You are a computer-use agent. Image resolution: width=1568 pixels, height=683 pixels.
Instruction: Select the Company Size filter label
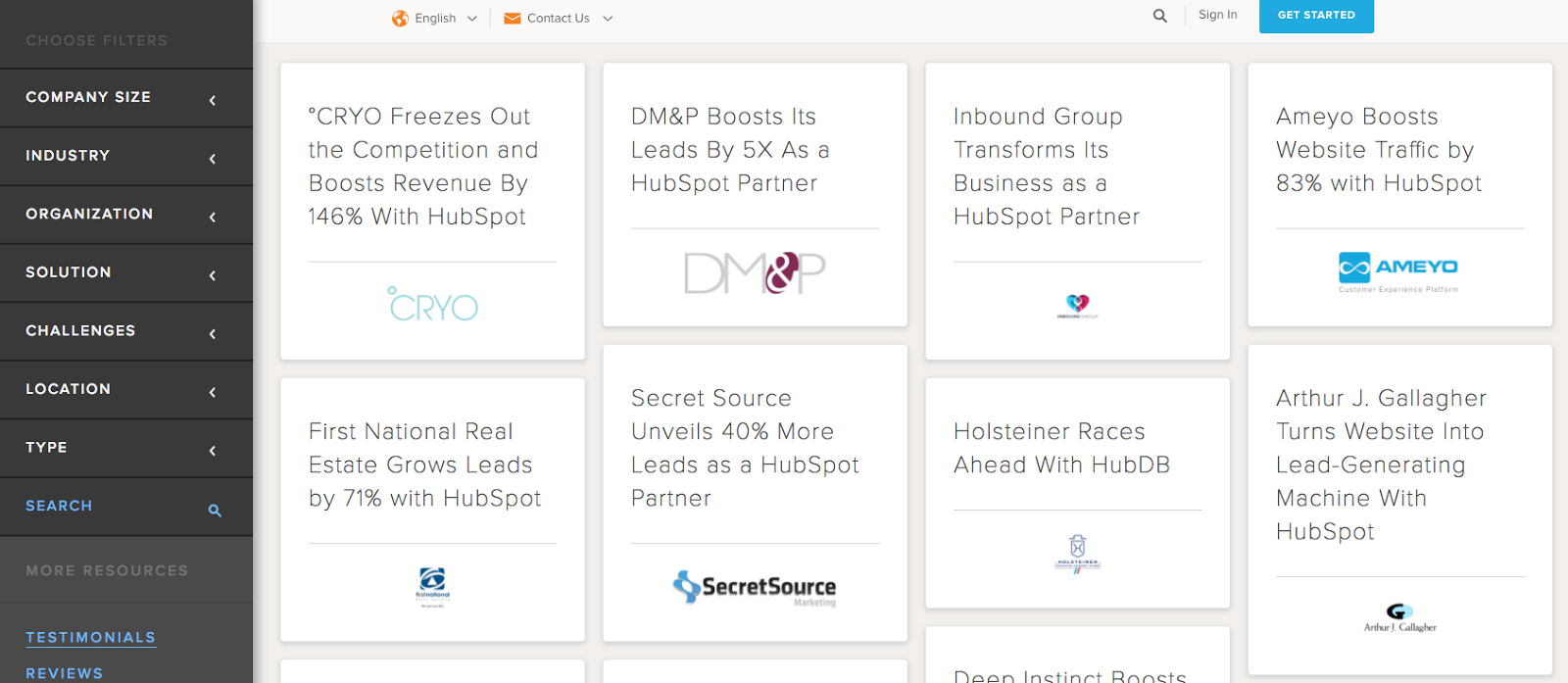(88, 97)
